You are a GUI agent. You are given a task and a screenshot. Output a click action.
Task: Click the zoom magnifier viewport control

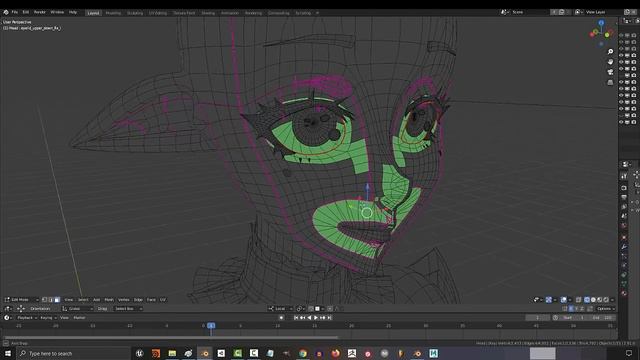click(x=610, y=52)
